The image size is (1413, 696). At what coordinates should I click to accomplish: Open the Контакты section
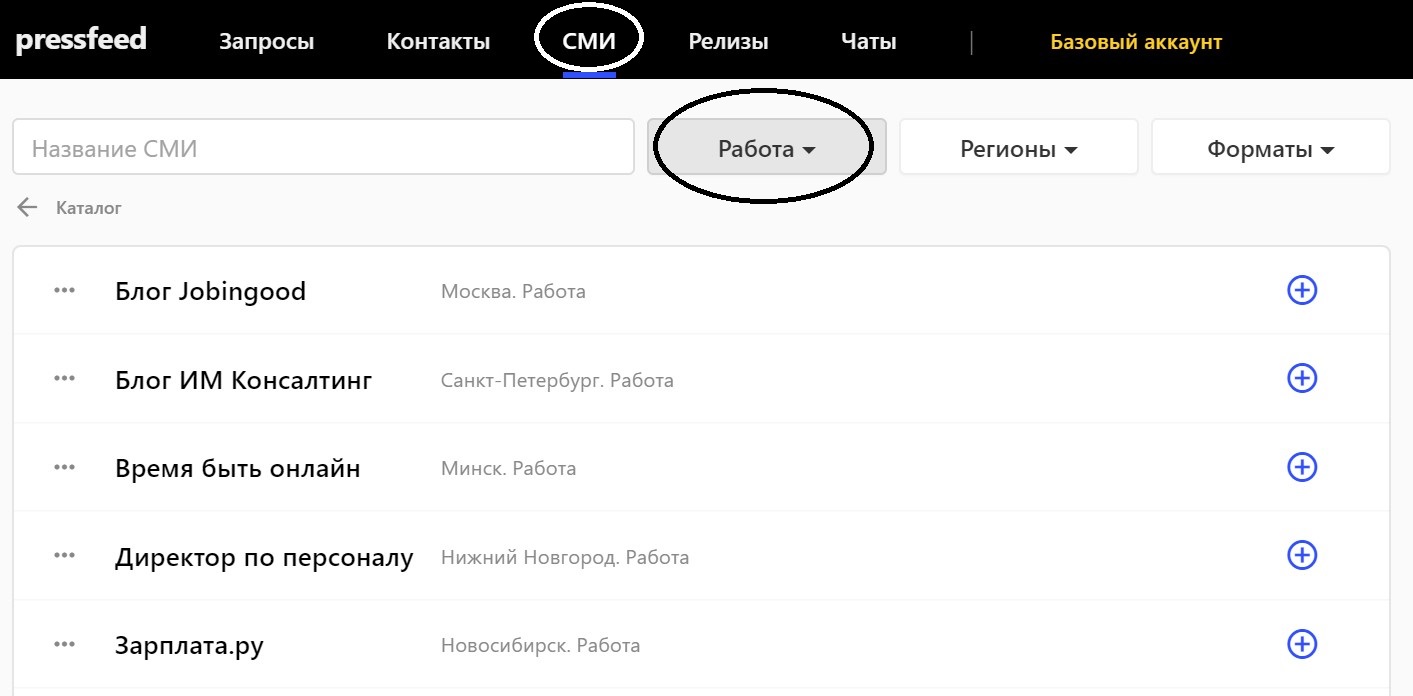[438, 42]
